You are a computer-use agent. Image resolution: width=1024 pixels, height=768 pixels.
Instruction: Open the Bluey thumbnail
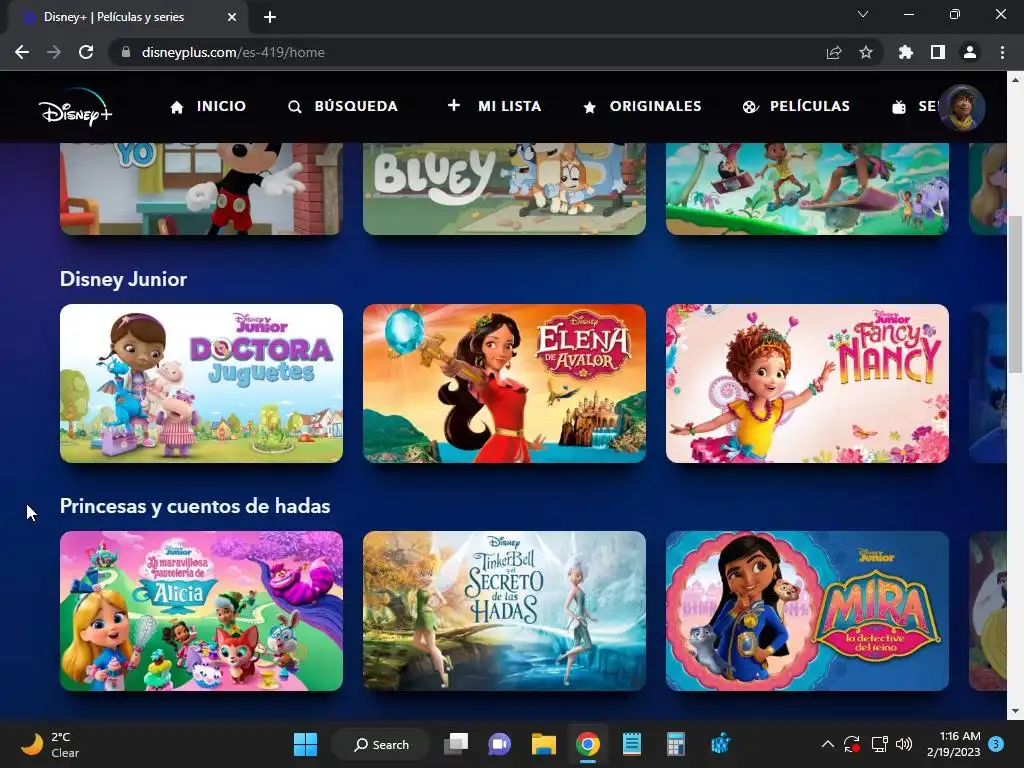pos(504,189)
